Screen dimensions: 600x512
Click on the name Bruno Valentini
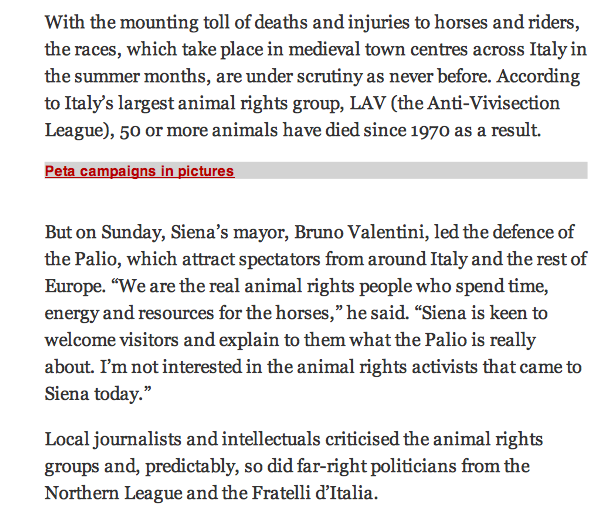tap(360, 232)
